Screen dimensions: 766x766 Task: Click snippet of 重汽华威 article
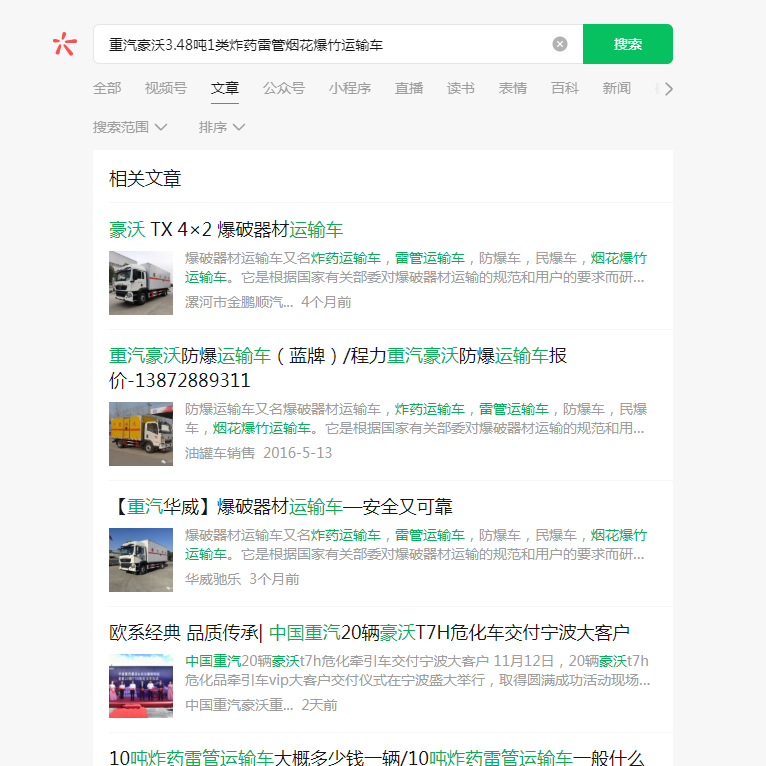[x=416, y=545]
